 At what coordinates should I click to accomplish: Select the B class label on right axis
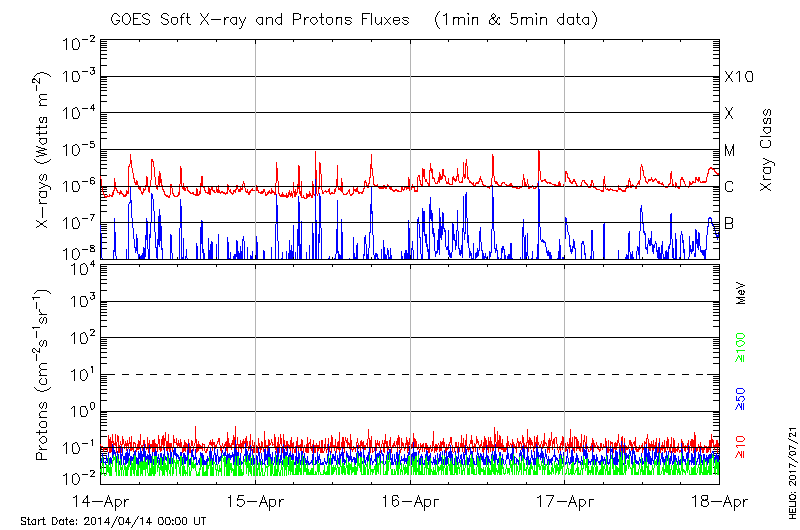coord(729,223)
